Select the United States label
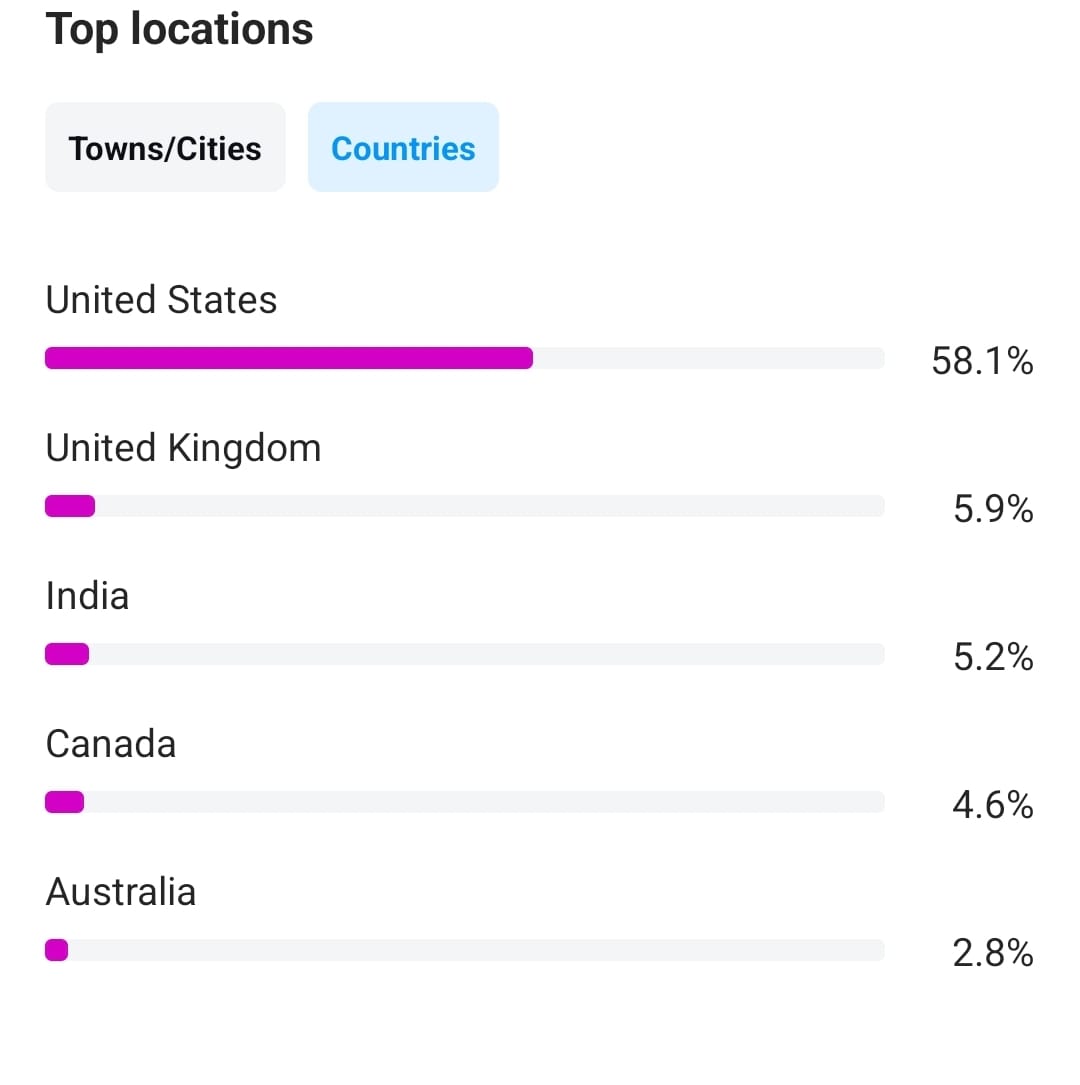 161,300
